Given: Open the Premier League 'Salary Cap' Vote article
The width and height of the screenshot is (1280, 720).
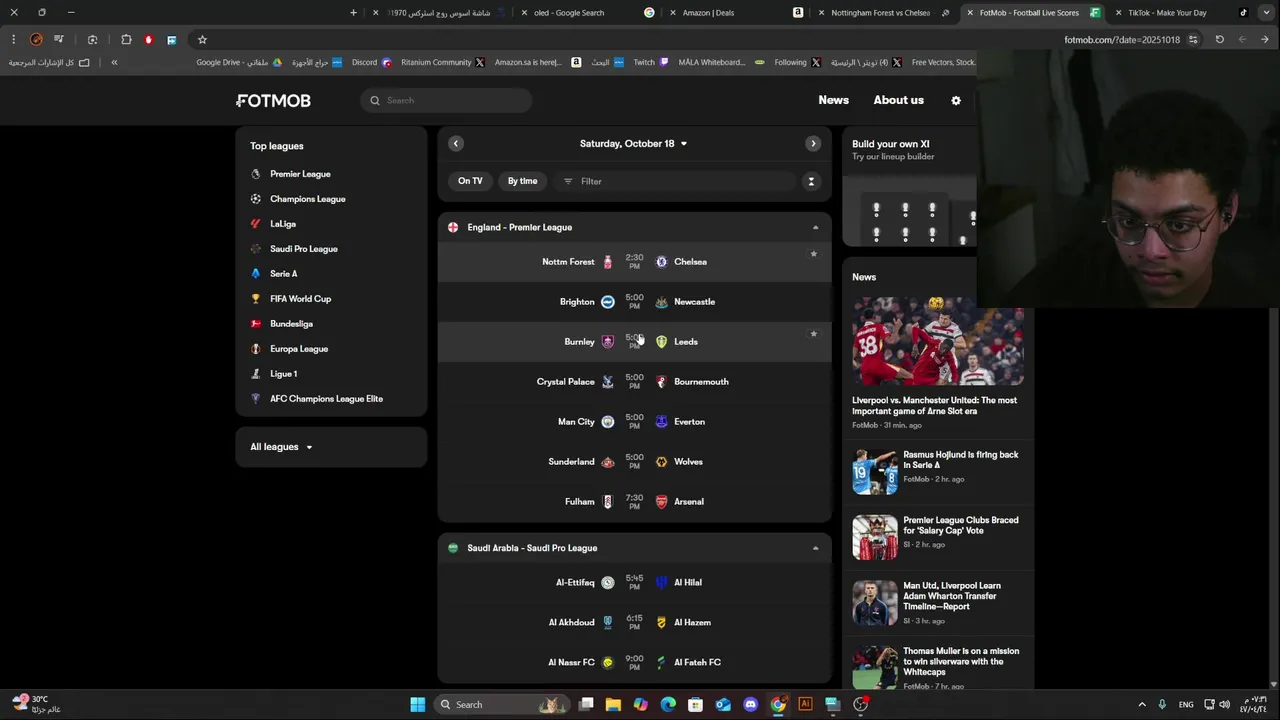Looking at the screenshot, I should click(960, 525).
